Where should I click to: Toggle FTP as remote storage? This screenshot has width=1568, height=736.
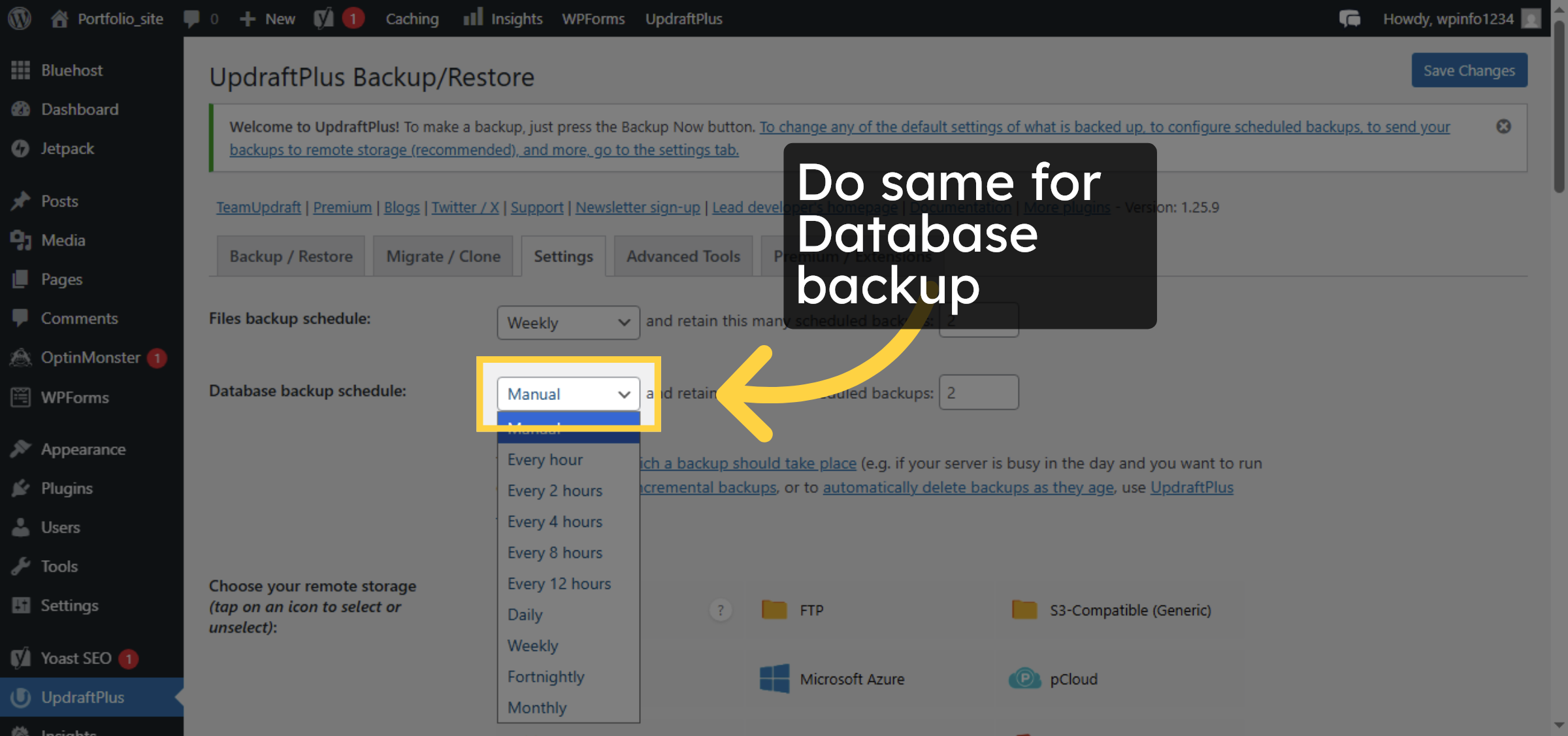774,609
